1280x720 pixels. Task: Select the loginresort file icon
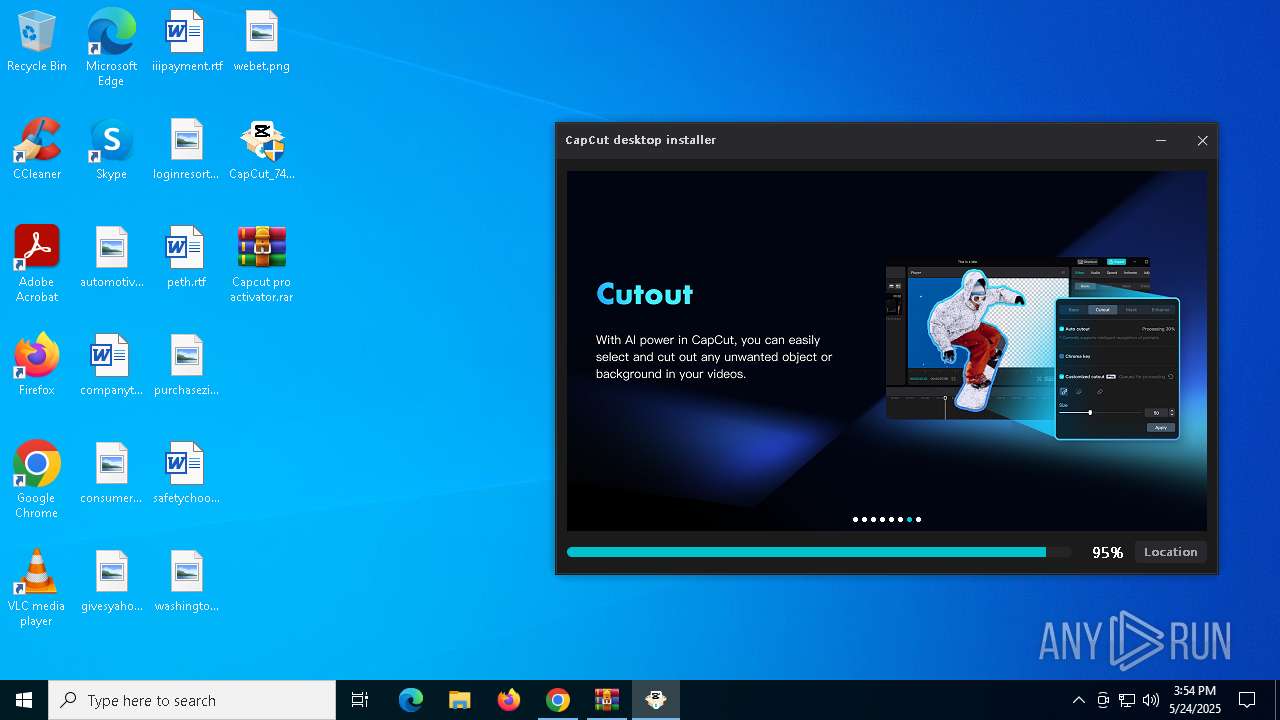coord(186,149)
